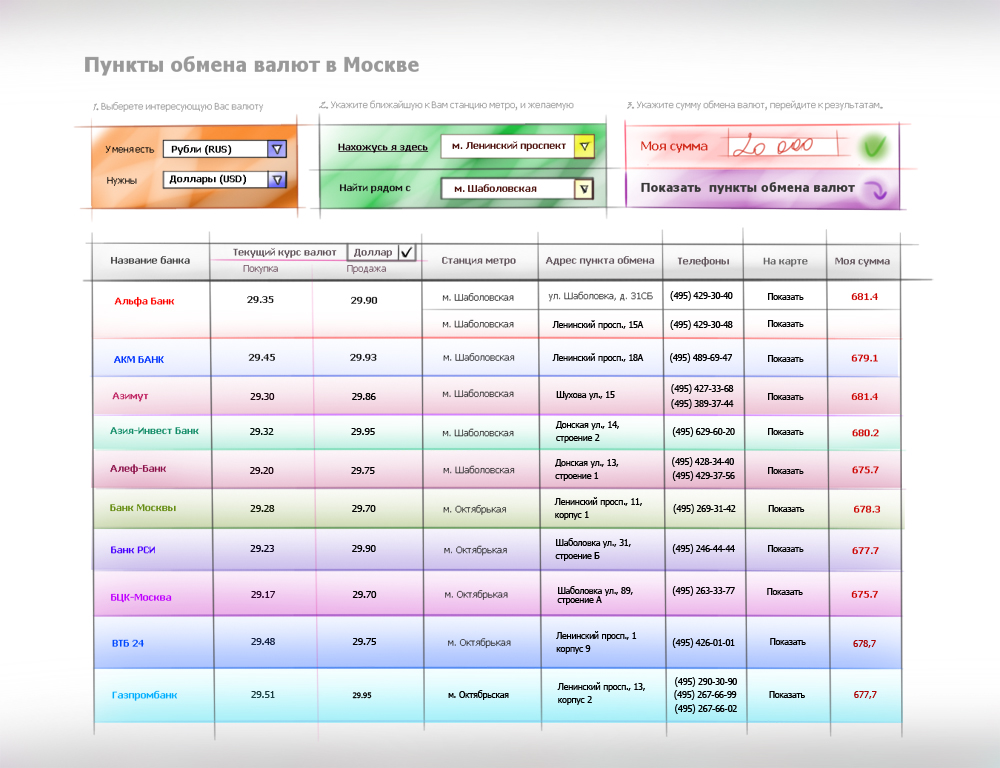Open the Рубли (RUS) currency dropdown
The width and height of the screenshot is (1000, 768).
pyautogui.click(x=278, y=149)
